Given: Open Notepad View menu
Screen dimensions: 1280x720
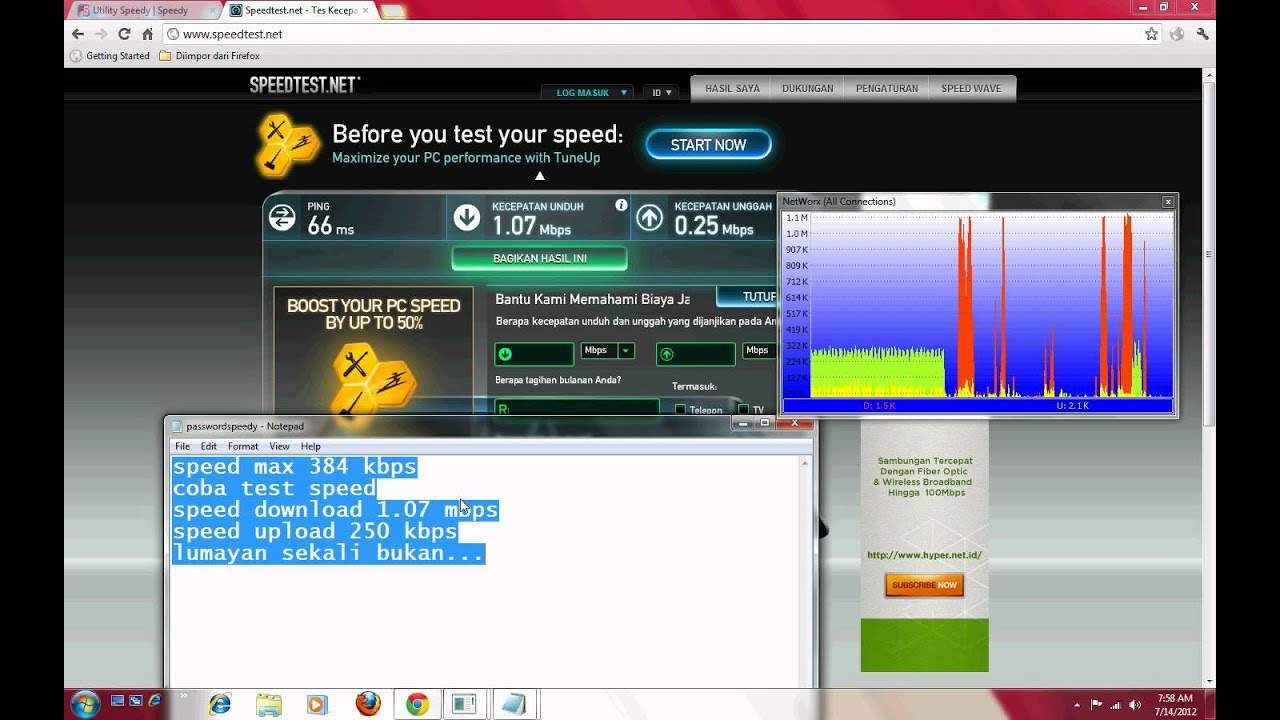Looking at the screenshot, I should click(x=279, y=446).
